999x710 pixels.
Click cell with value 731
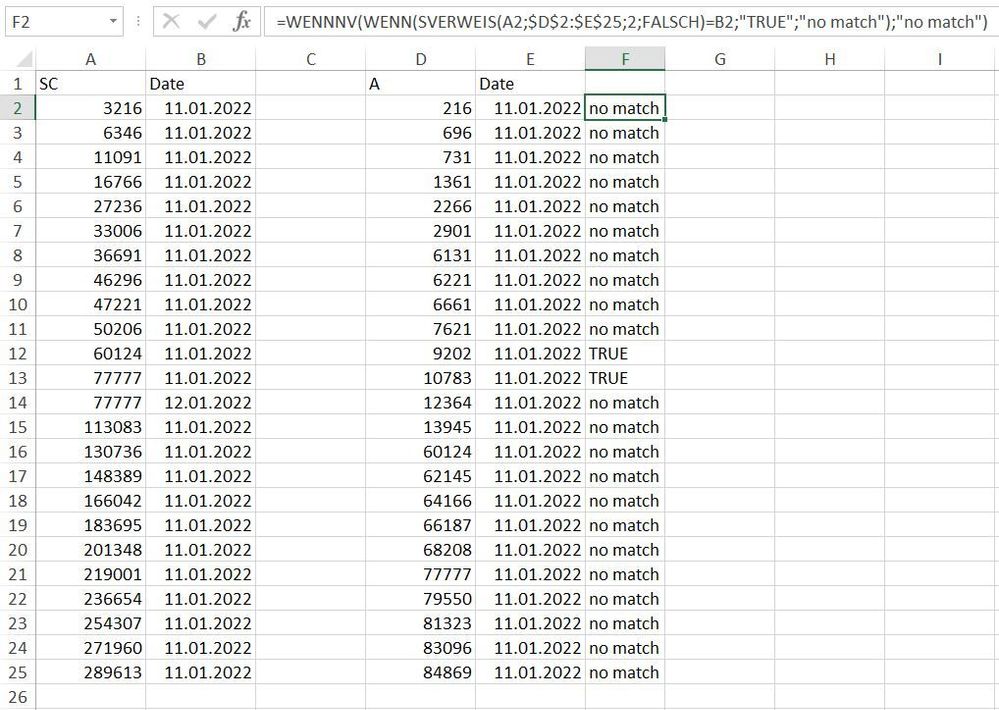point(420,157)
